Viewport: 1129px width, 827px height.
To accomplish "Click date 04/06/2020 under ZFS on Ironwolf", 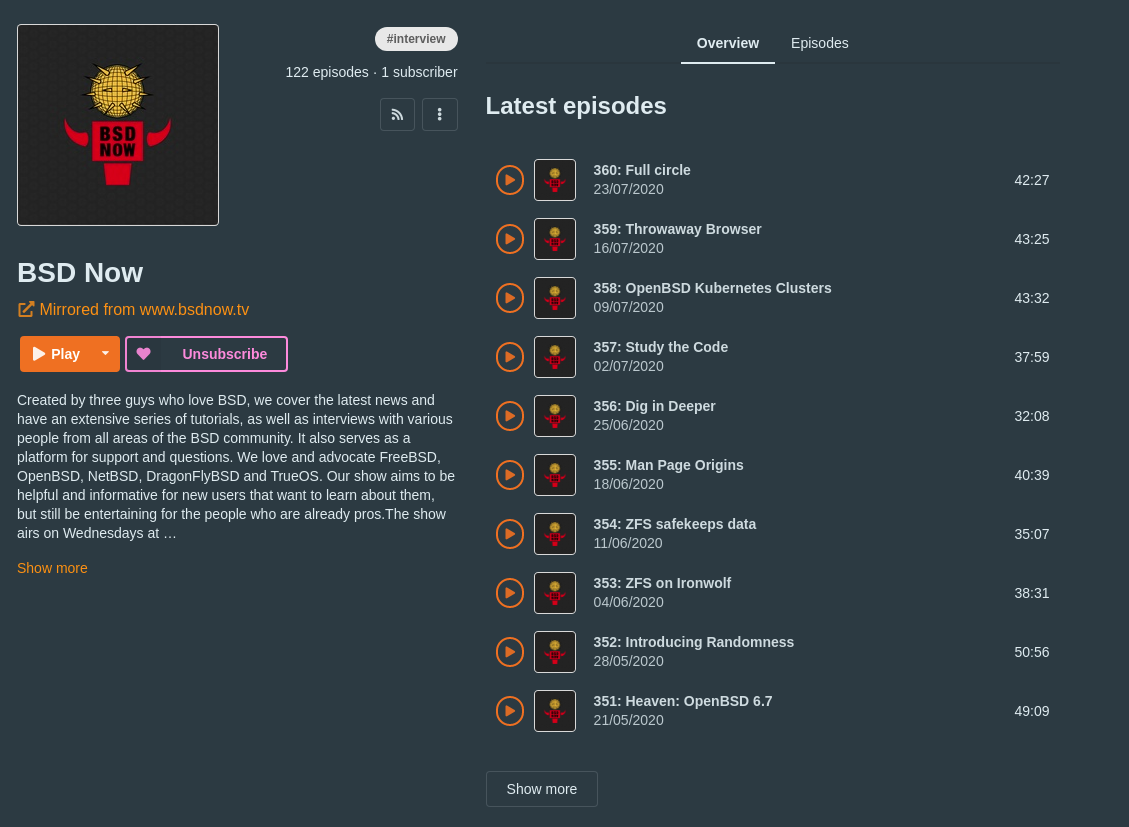I will tap(629, 602).
